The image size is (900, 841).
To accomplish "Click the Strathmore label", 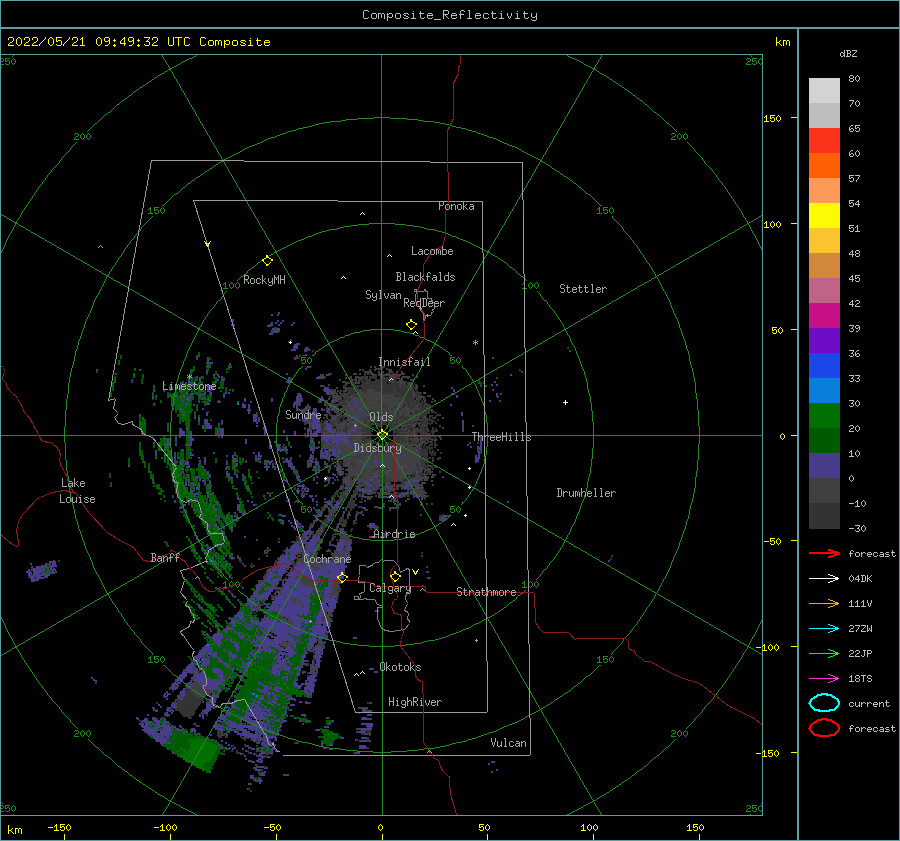I will tap(486, 592).
